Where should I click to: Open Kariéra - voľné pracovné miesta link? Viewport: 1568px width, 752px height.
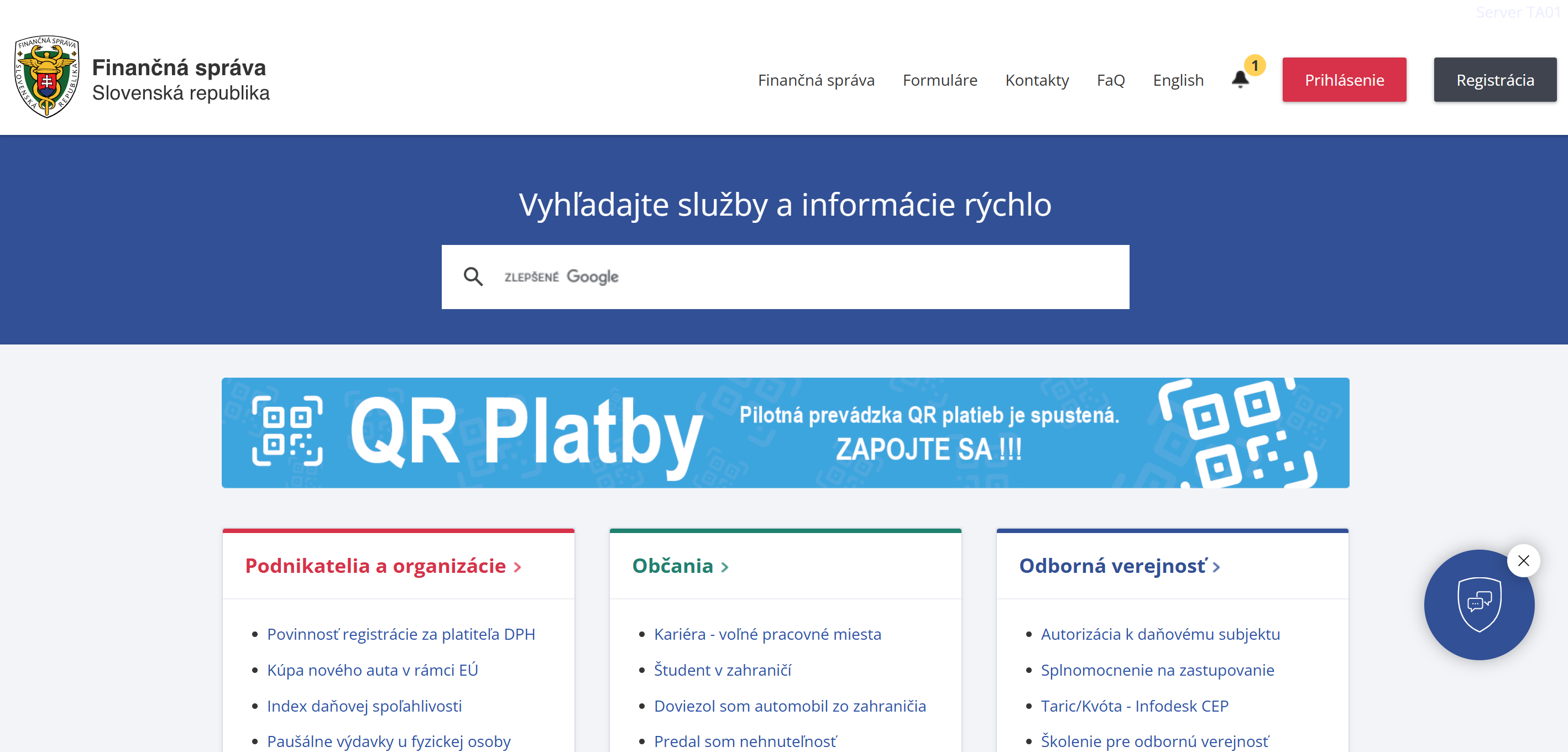tap(767, 634)
